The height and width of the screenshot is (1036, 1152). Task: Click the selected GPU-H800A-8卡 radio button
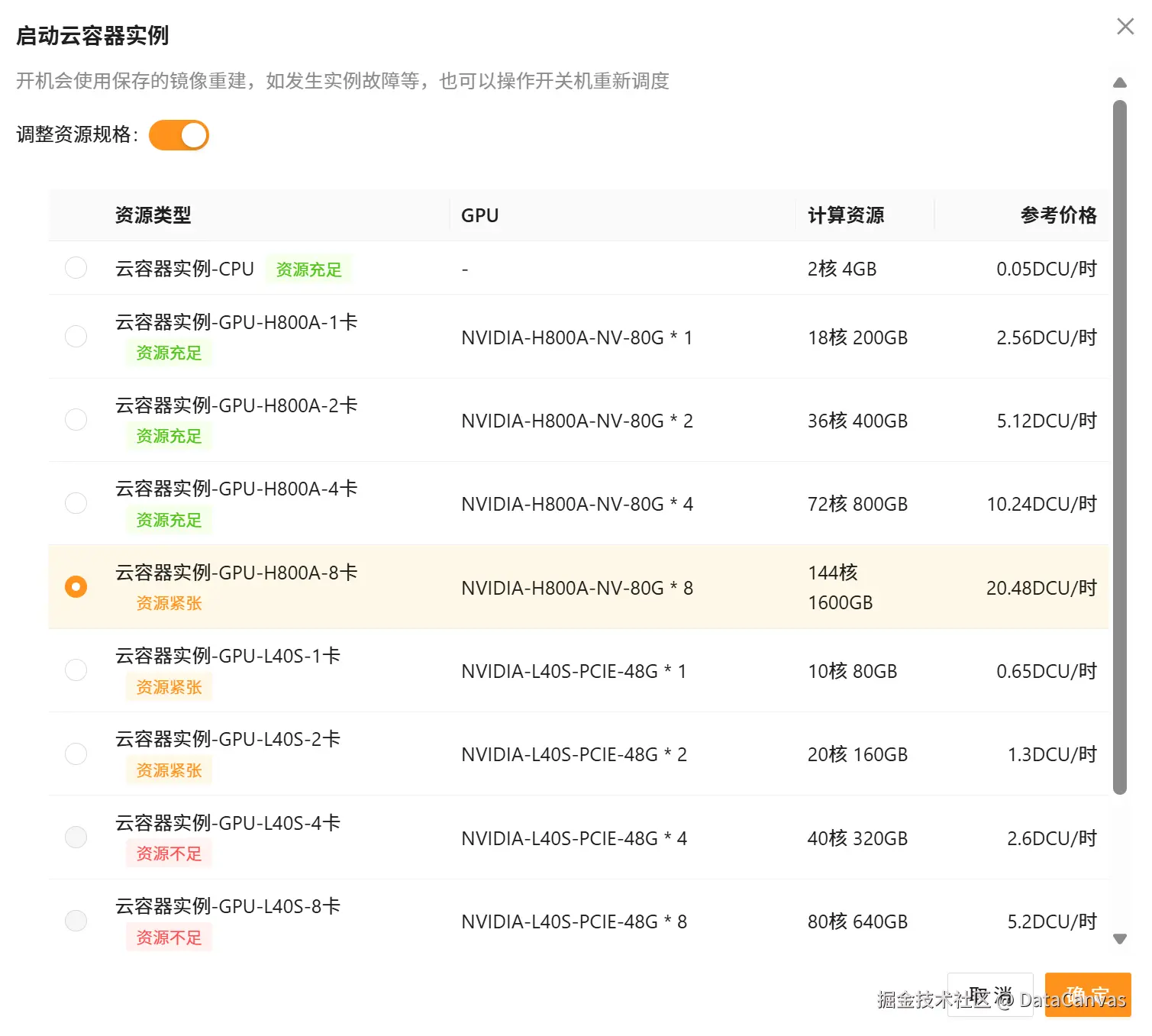[x=76, y=586]
